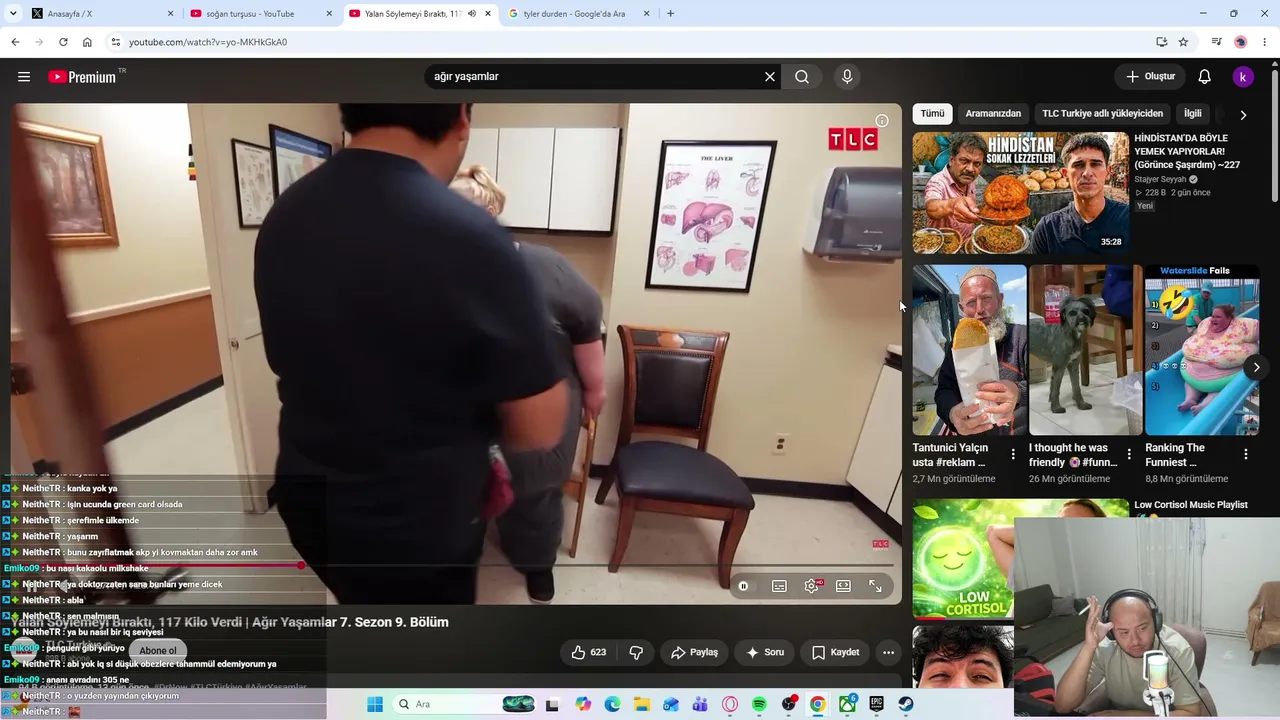Open options for Tantunici Yalçın short
The width and height of the screenshot is (1280, 720).
pos(1013,454)
